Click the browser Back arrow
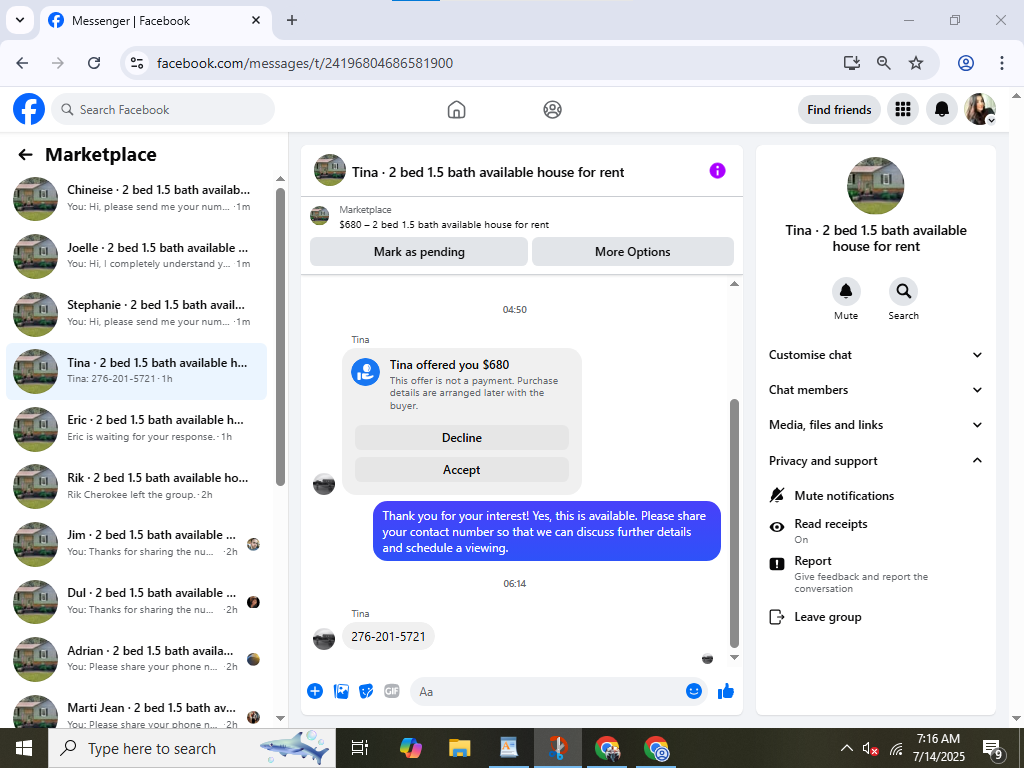Viewport: 1024px width, 768px height. (x=22, y=63)
